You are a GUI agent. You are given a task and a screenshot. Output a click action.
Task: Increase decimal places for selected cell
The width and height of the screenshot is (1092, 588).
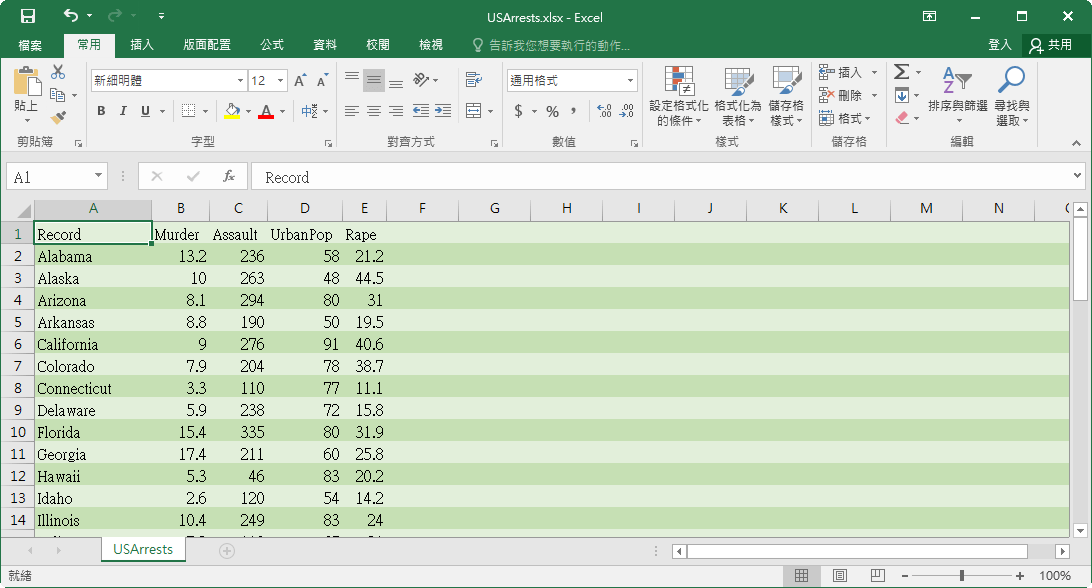click(x=604, y=113)
